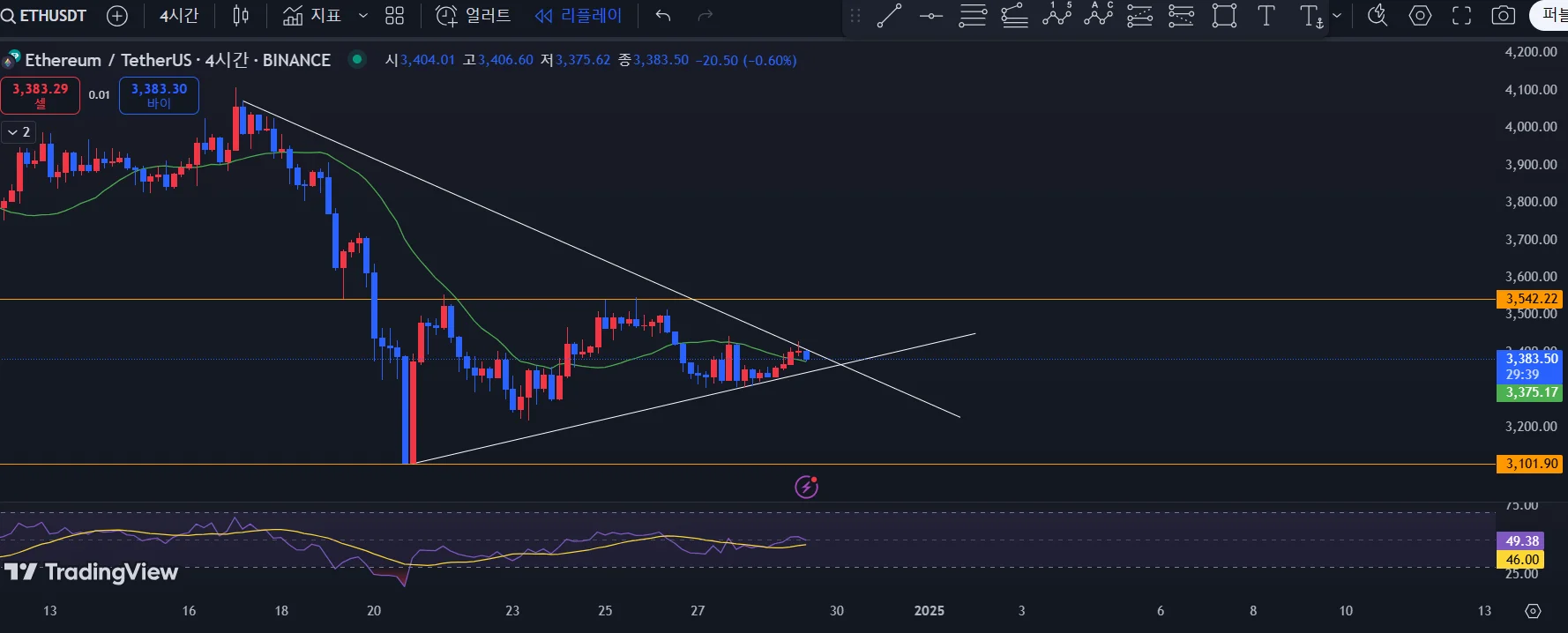Grab the drawing favorites toolbar handle
Image resolution: width=1568 pixels, height=633 pixels.
pyautogui.click(x=855, y=16)
